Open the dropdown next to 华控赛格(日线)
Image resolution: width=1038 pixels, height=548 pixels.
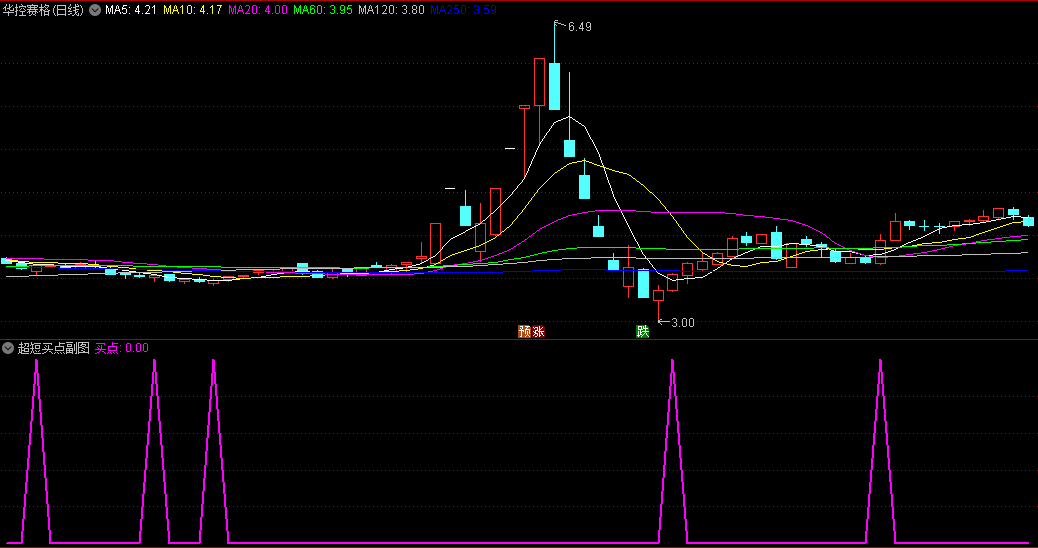95,9
